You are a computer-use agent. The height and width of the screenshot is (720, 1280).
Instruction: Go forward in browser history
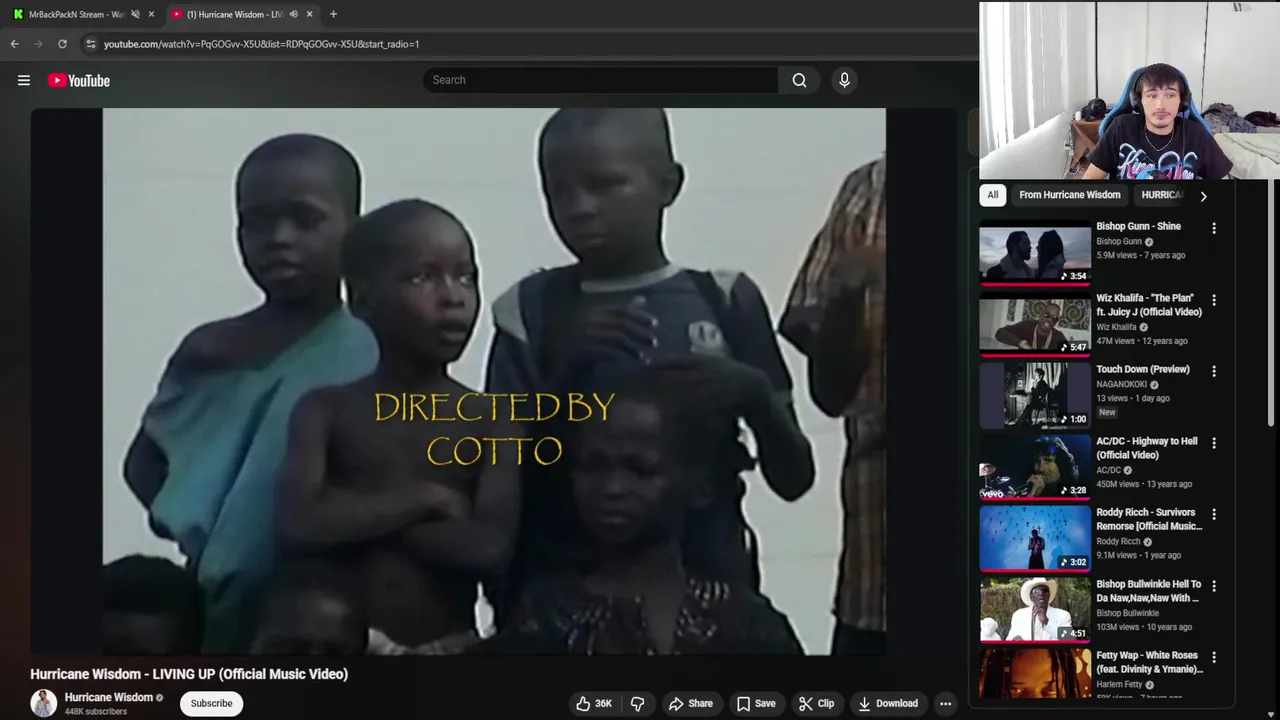pyautogui.click(x=39, y=44)
